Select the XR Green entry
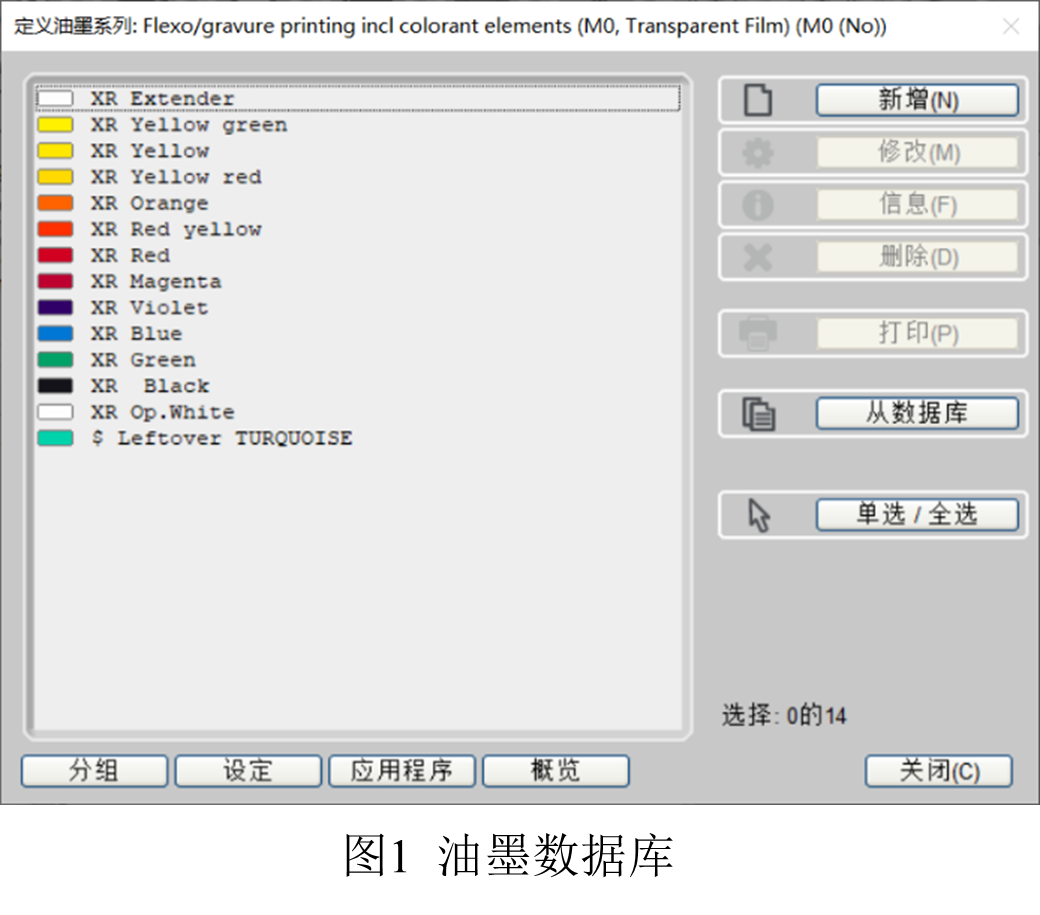The height and width of the screenshot is (915, 1040). click(358, 360)
